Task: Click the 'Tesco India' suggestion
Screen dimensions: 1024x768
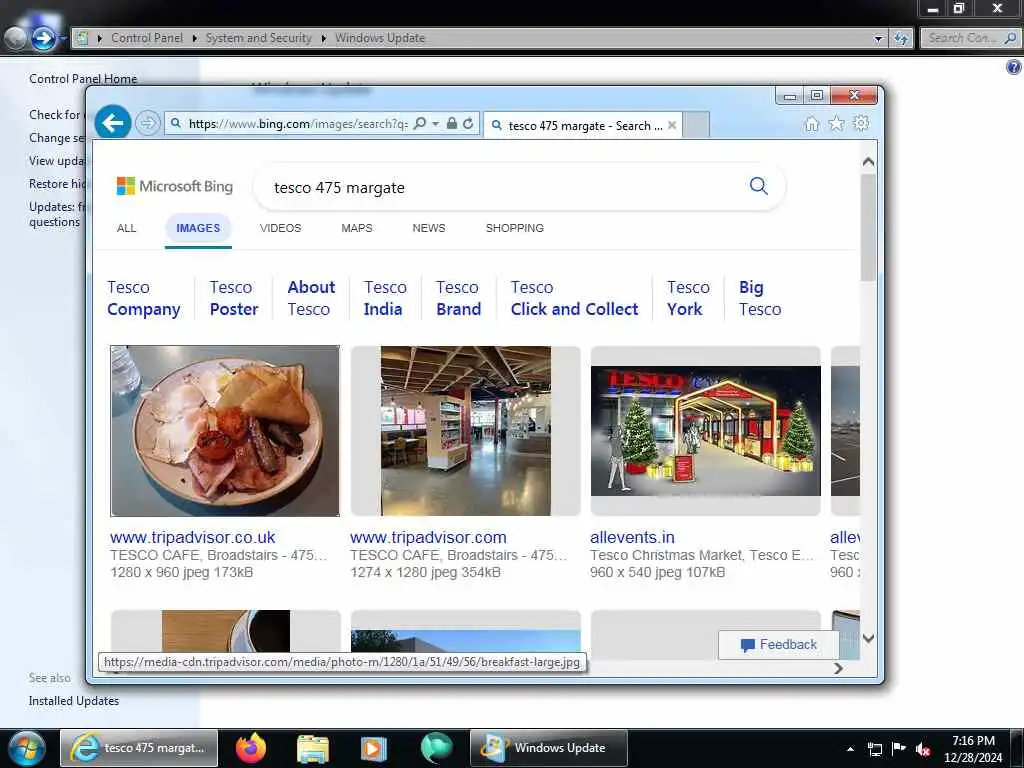Action: click(x=385, y=298)
